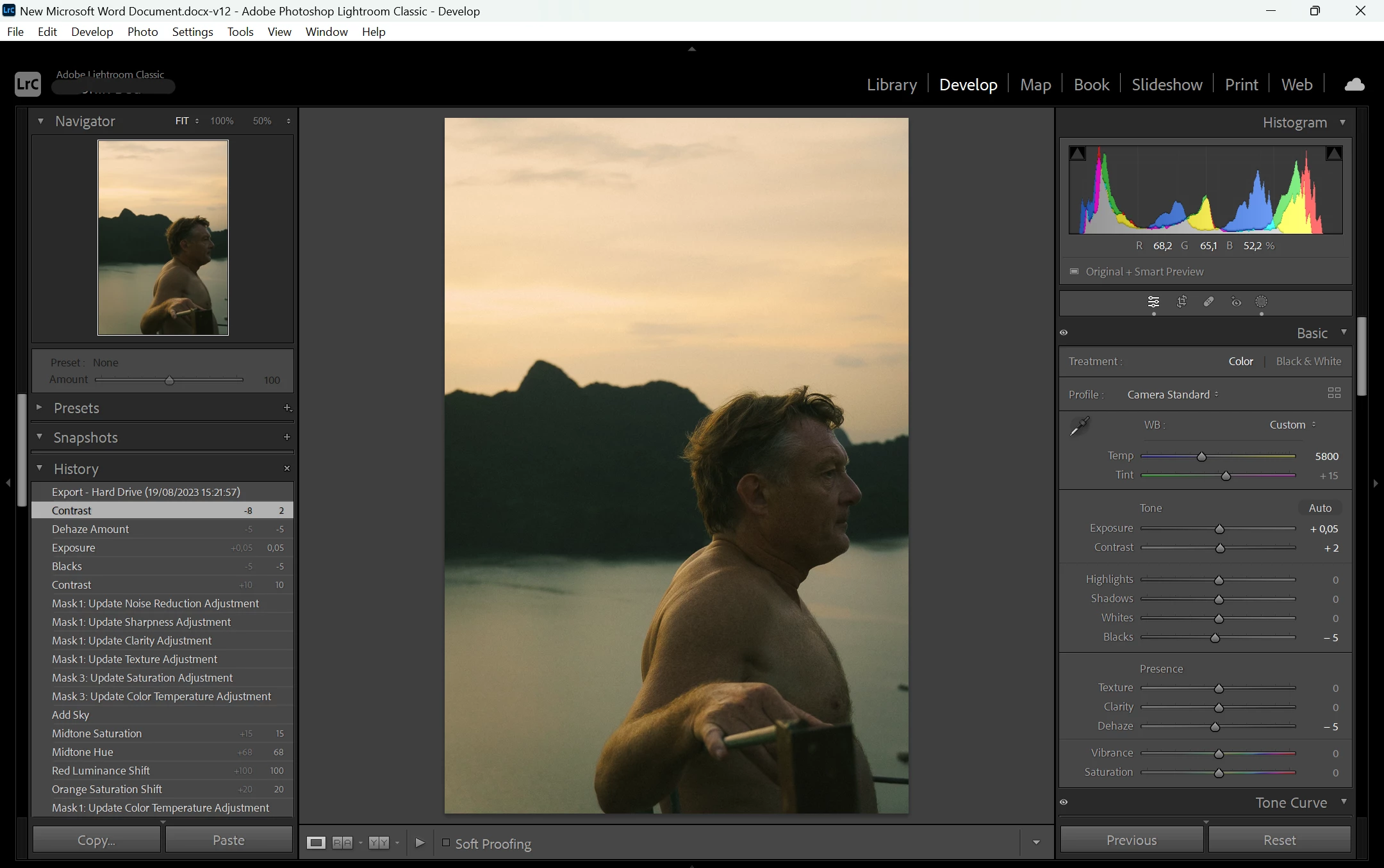Click the Exposure slider handle
This screenshot has width=1384, height=868.
[1219, 529]
